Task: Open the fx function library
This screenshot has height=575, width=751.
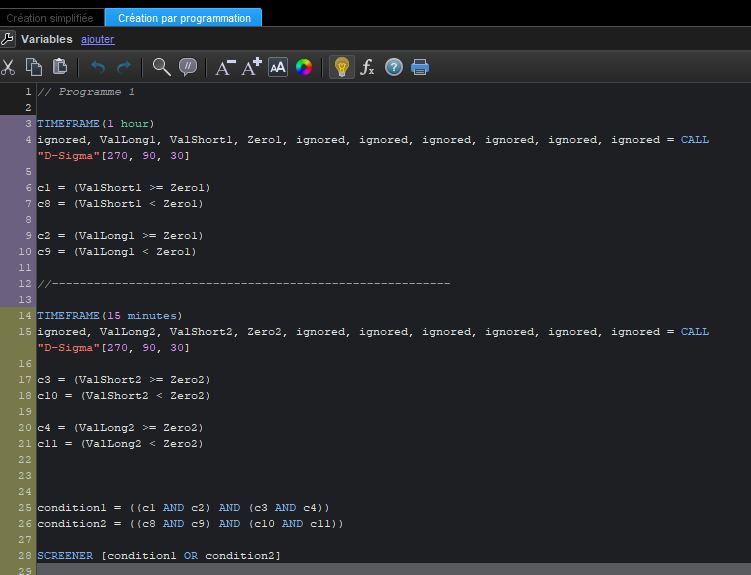Action: click(367, 67)
